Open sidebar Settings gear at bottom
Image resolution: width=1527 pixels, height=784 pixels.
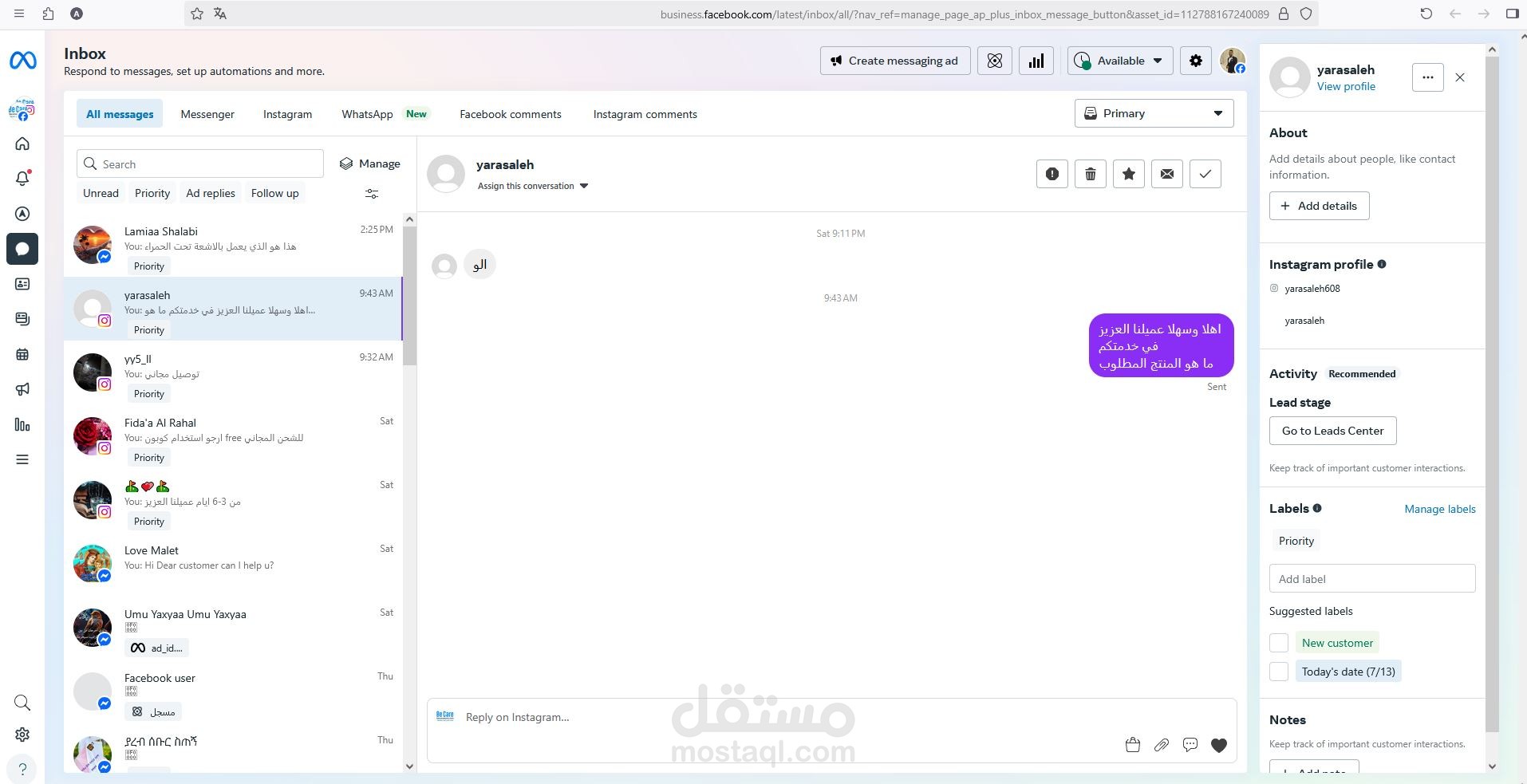pyautogui.click(x=22, y=735)
